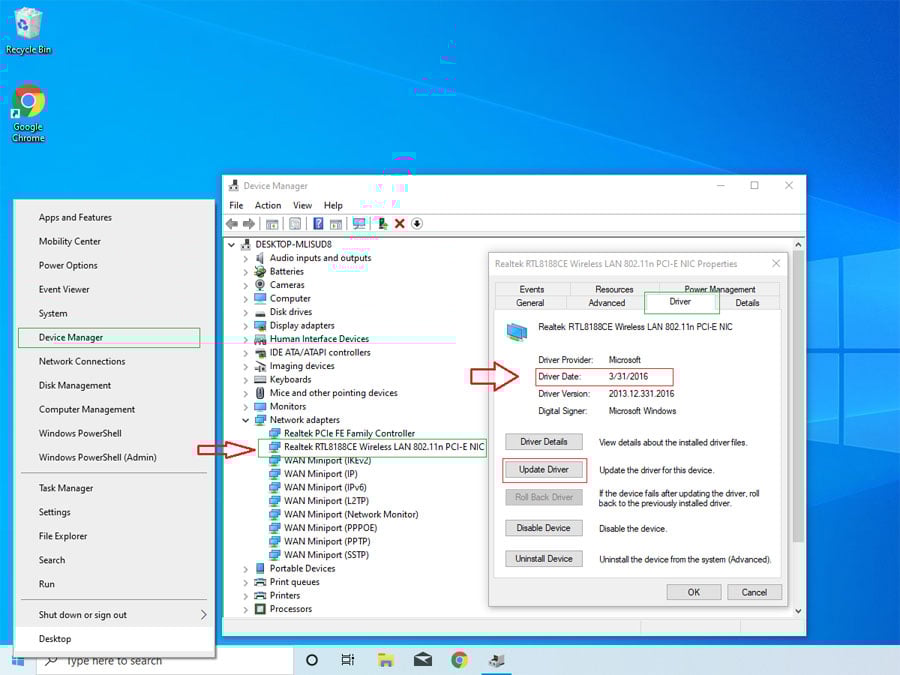Click the Forward arrow in Device Manager toolbar
The width and height of the screenshot is (900, 675).
pos(249,224)
